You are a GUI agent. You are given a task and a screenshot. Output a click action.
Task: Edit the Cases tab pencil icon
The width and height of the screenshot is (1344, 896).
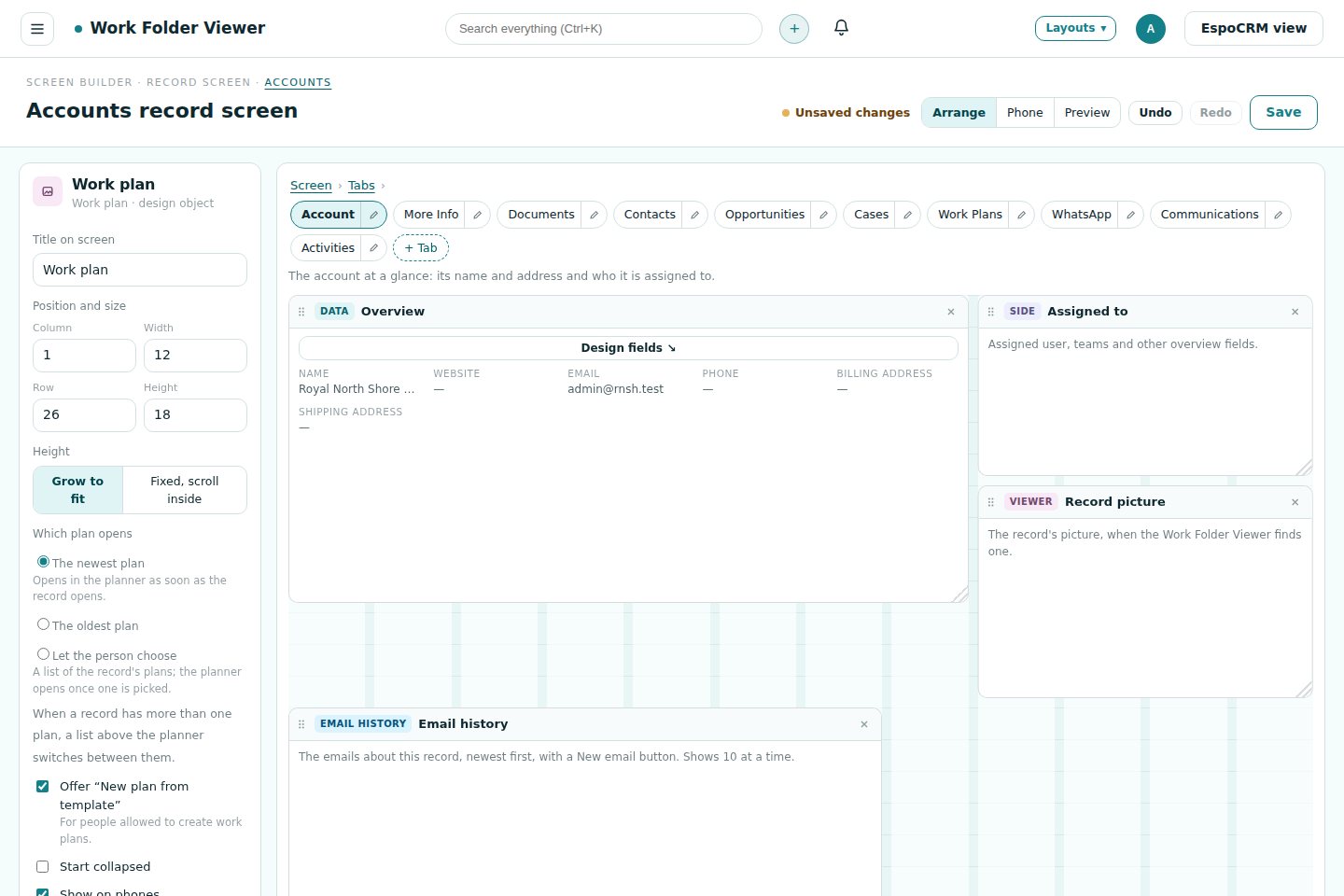click(908, 215)
